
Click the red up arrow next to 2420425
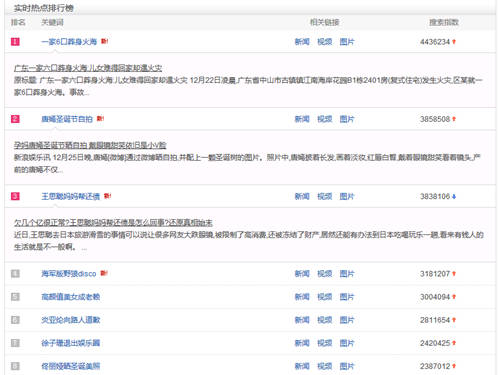pyautogui.click(x=454, y=343)
